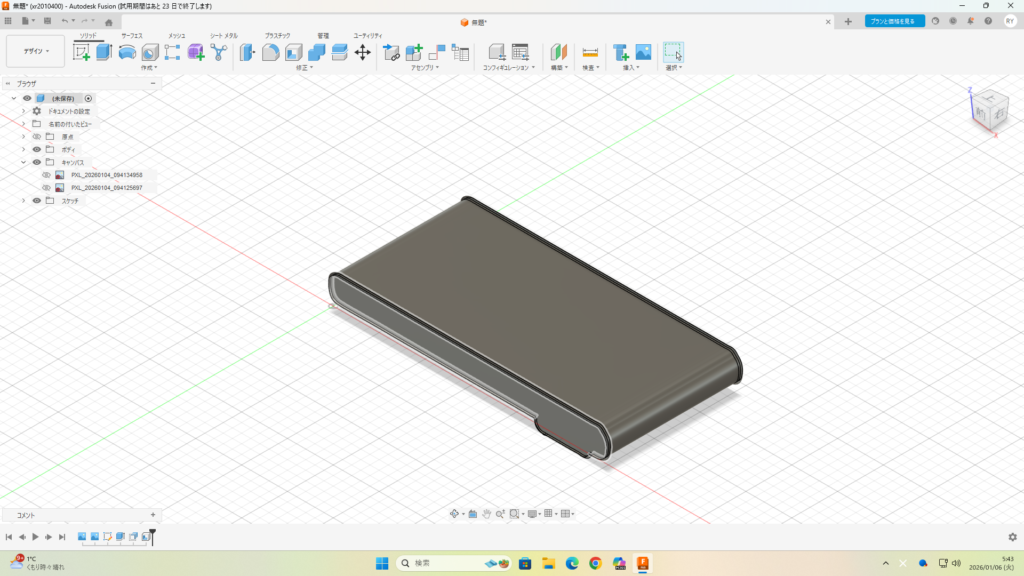Viewport: 1024px width, 576px height.
Task: Show the 原点 folder via eye icon
Action: pyautogui.click(x=37, y=136)
